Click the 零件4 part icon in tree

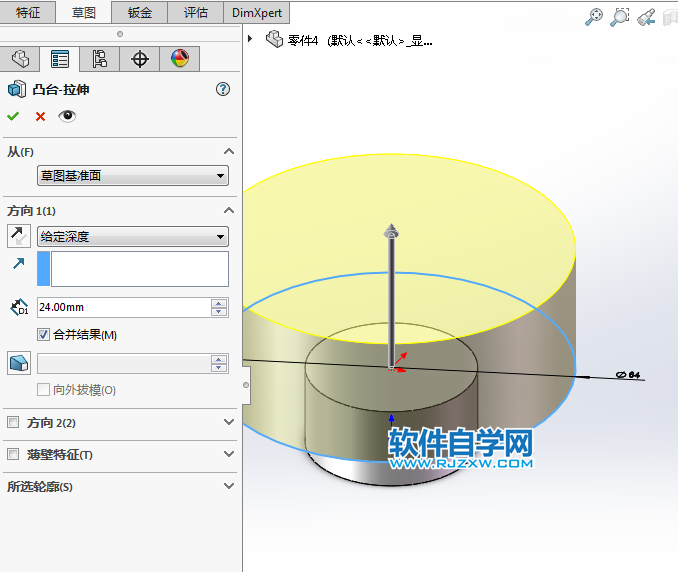[x=274, y=39]
